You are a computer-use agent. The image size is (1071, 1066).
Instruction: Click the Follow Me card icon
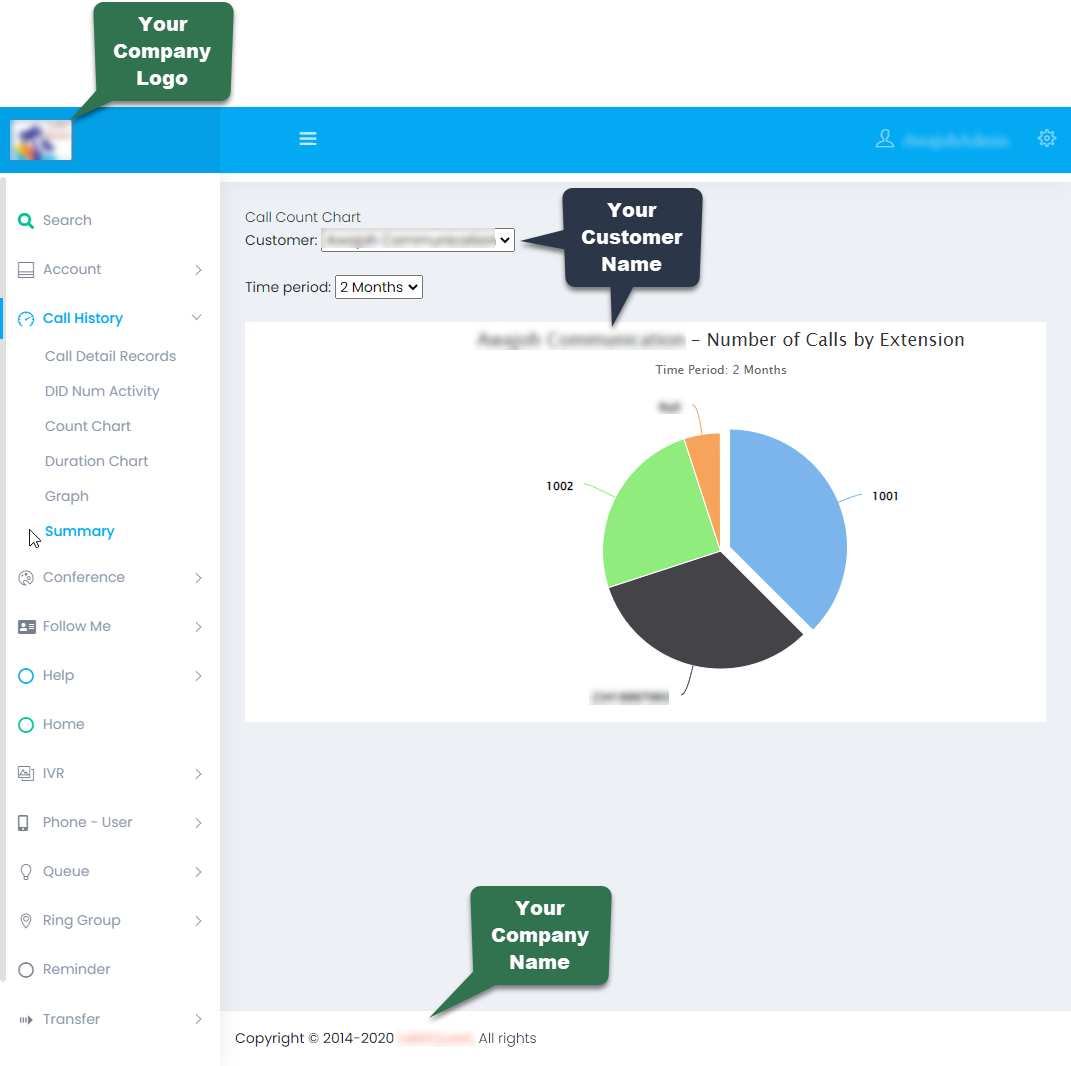[x=26, y=627]
